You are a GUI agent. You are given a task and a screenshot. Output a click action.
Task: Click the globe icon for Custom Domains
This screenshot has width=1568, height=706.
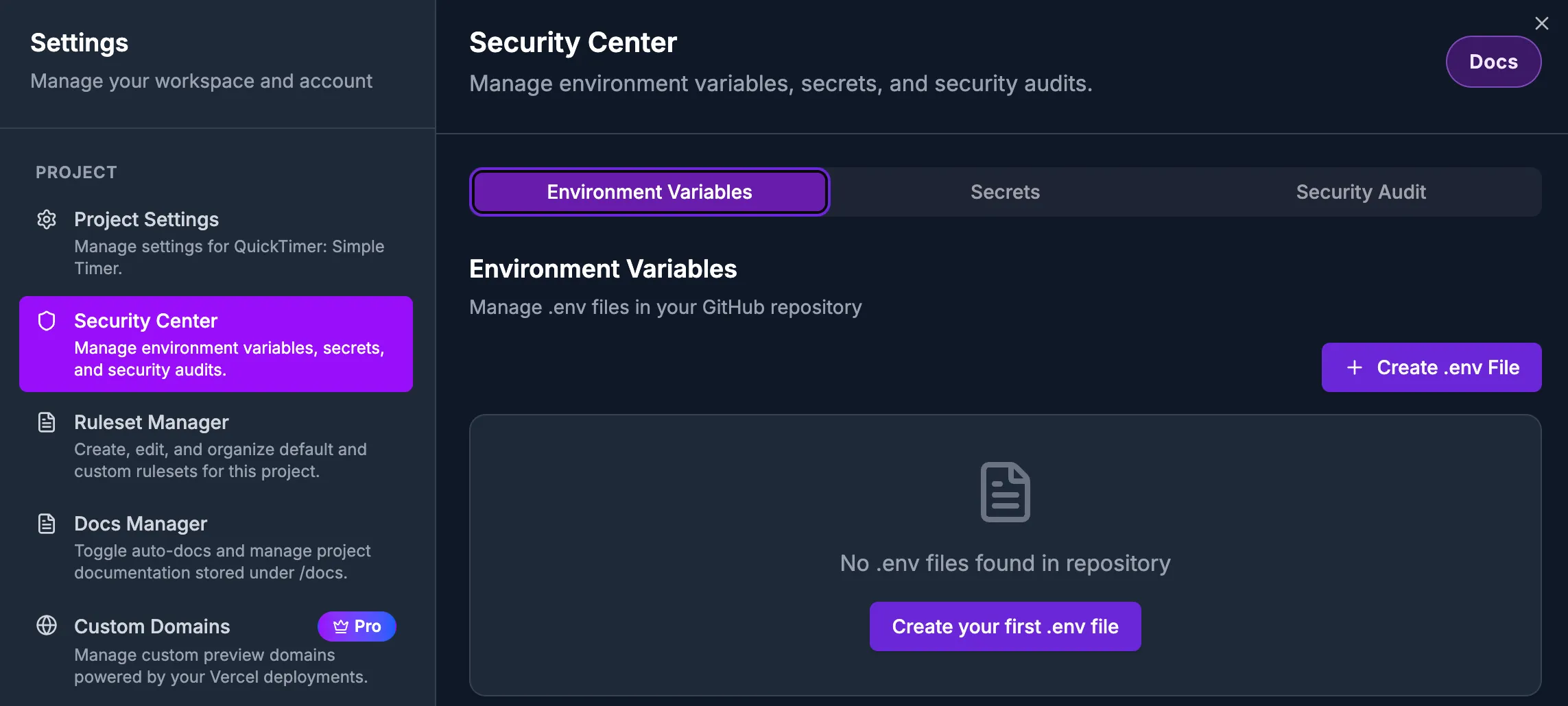tap(47, 625)
